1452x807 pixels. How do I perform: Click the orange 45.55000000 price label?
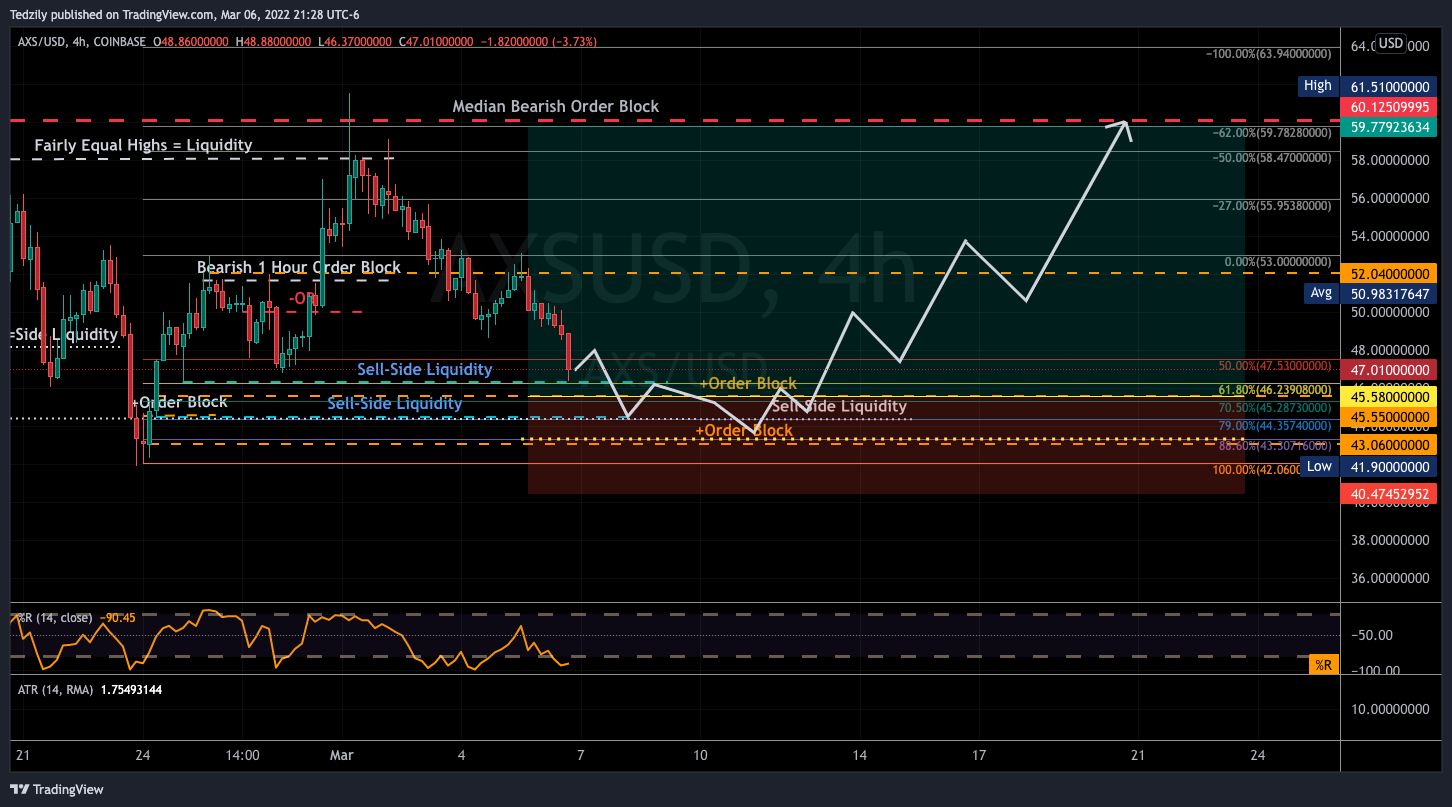click(1390, 417)
